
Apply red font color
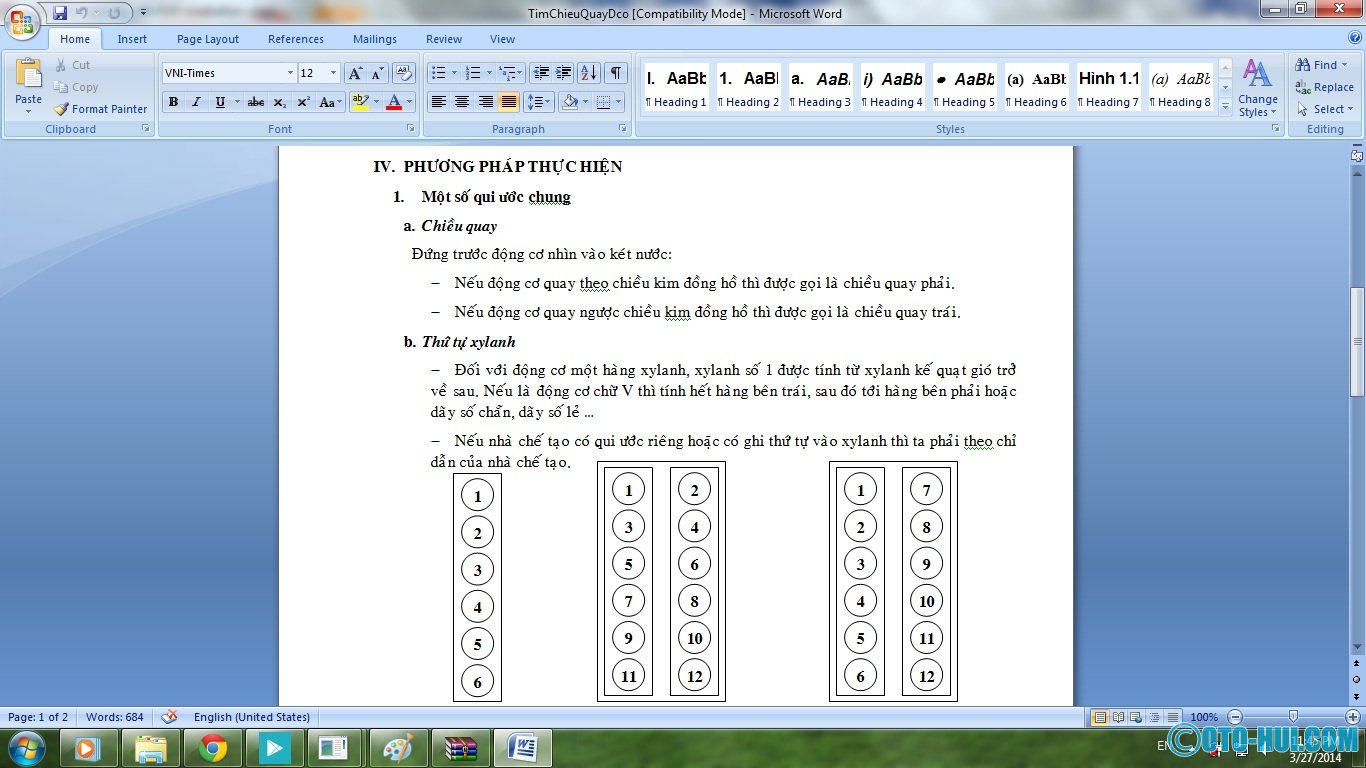click(x=394, y=102)
